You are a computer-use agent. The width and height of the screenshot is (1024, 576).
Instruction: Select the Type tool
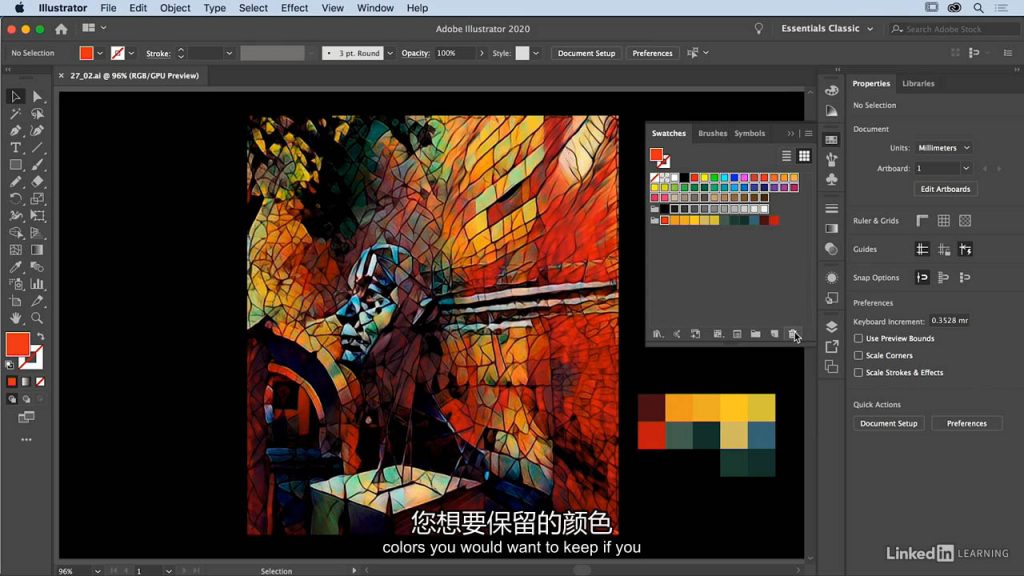[16, 148]
